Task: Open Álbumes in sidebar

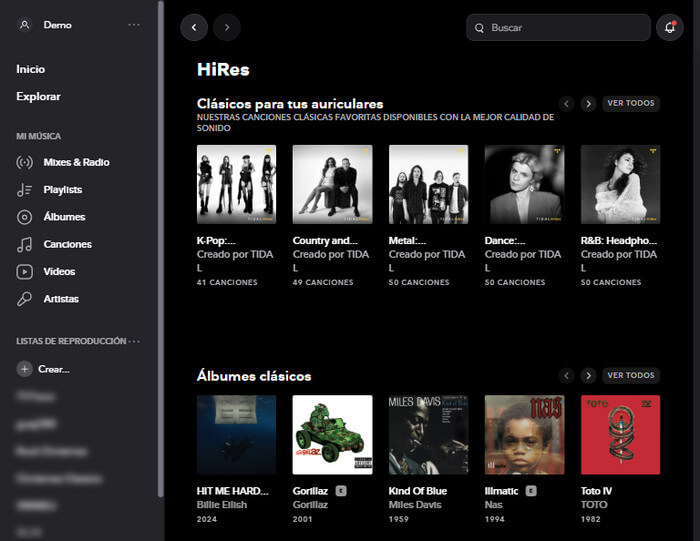Action: click(x=64, y=217)
